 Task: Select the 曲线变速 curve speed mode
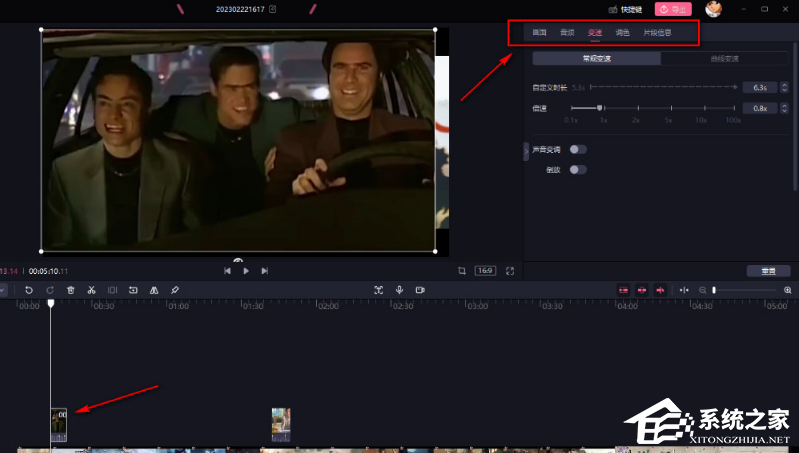725,59
